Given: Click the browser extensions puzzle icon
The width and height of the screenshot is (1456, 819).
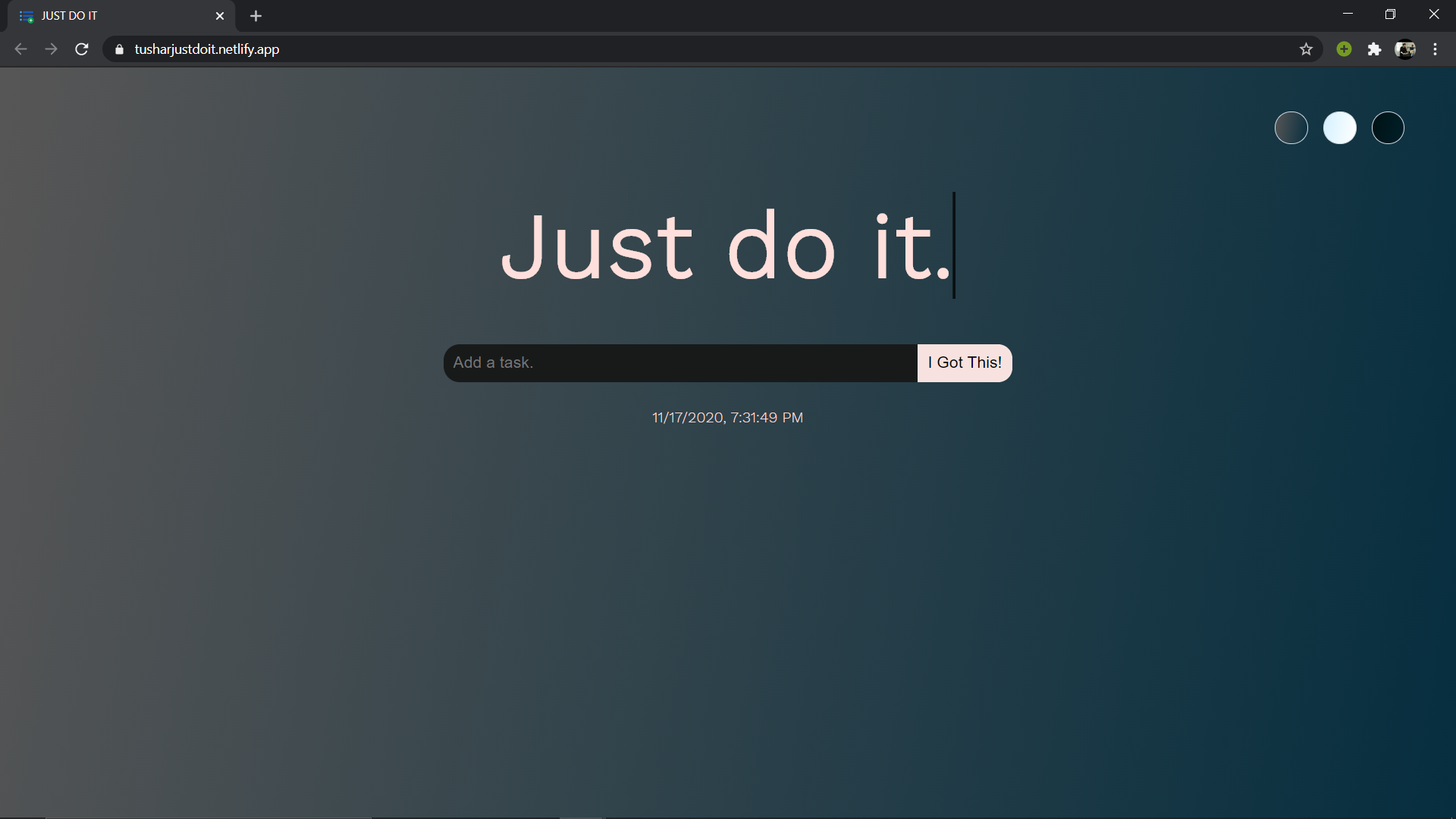Looking at the screenshot, I should click(x=1375, y=49).
